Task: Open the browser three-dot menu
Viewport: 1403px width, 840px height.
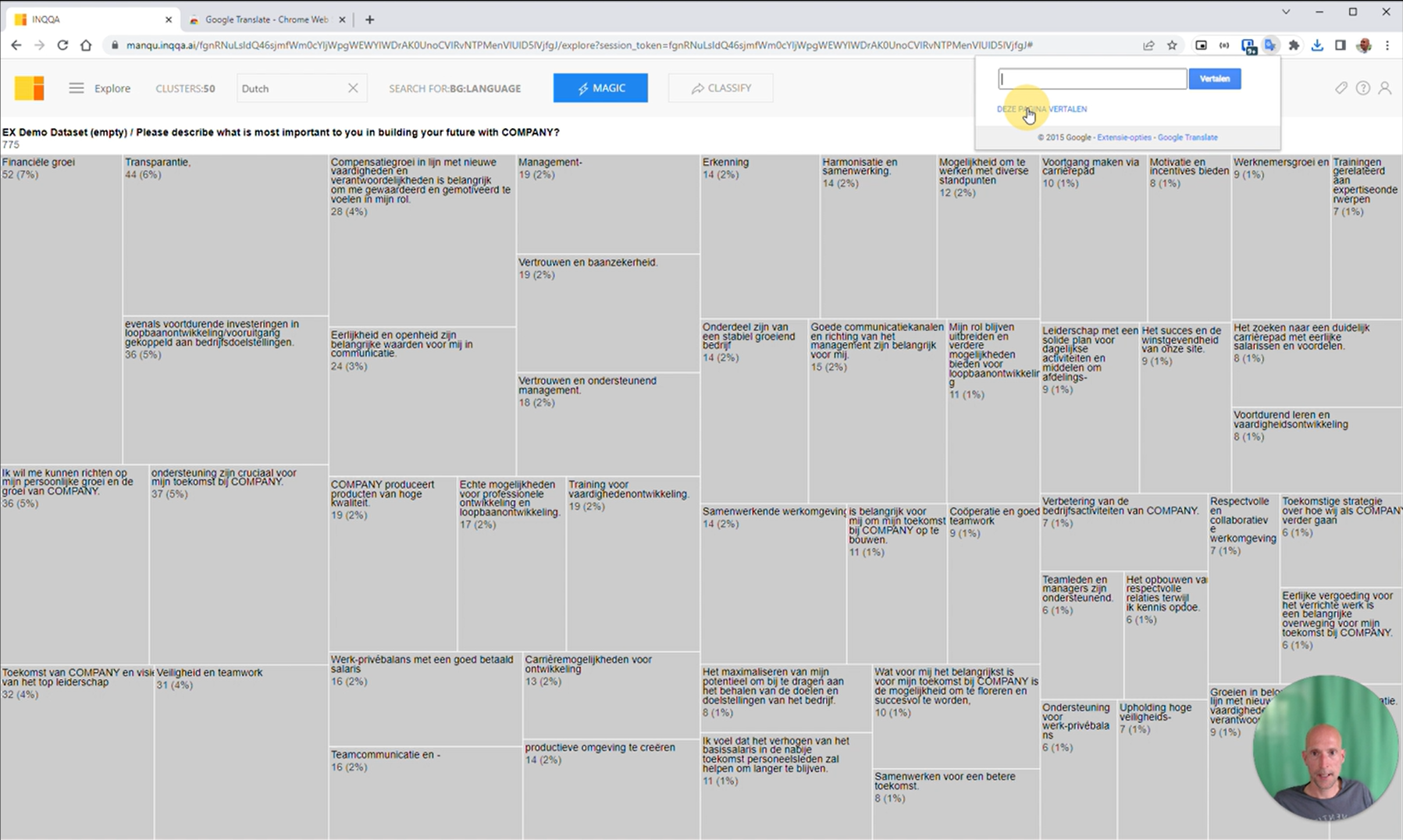Action: click(x=1389, y=45)
